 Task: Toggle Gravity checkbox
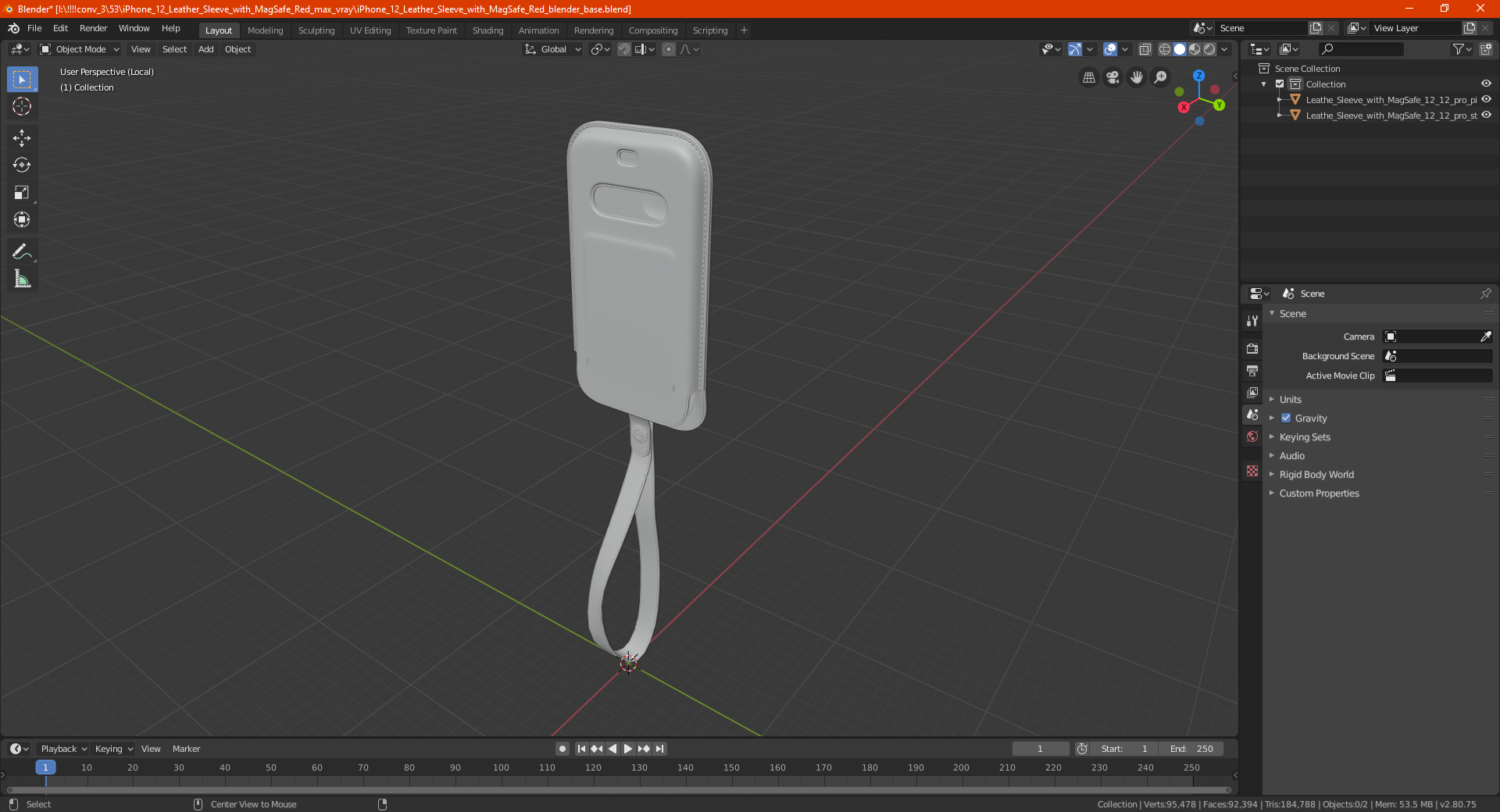(x=1286, y=418)
